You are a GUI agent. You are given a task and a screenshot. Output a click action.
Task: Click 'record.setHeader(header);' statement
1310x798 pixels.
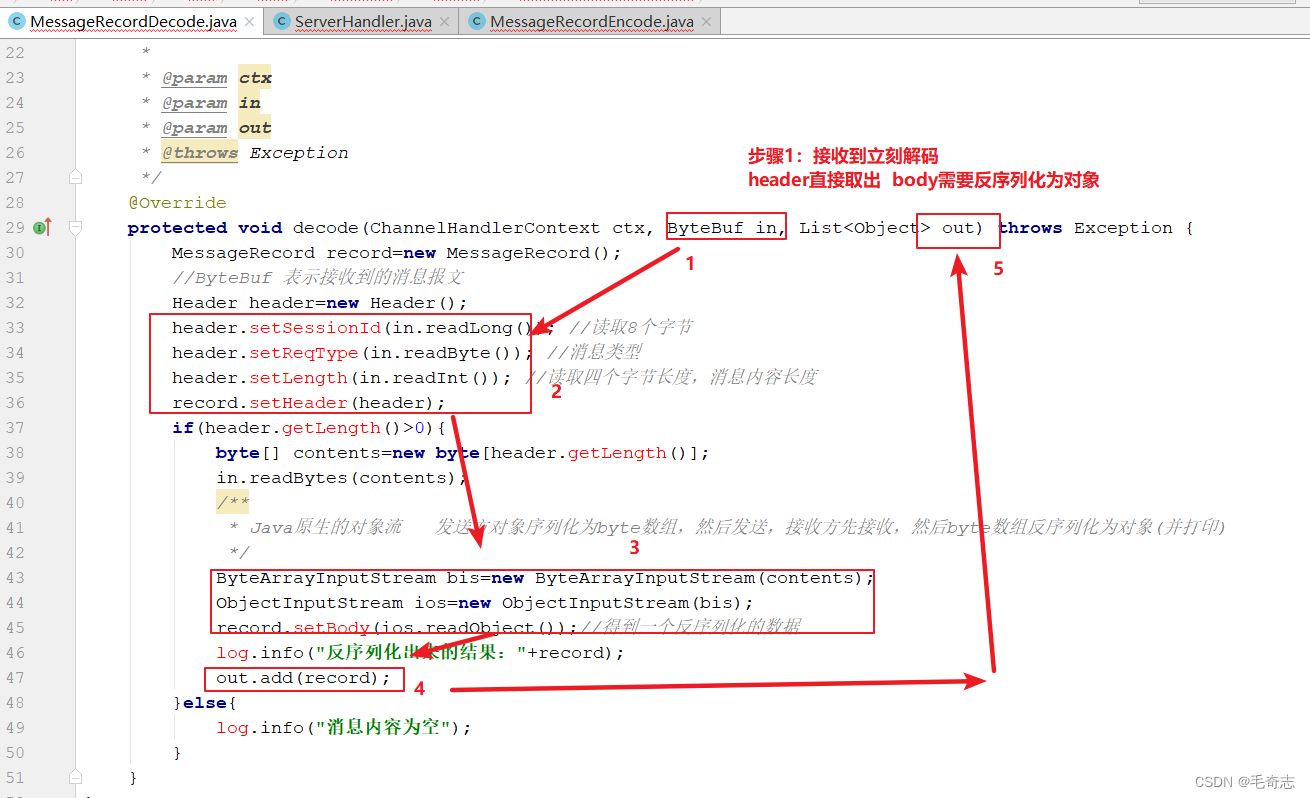308,403
